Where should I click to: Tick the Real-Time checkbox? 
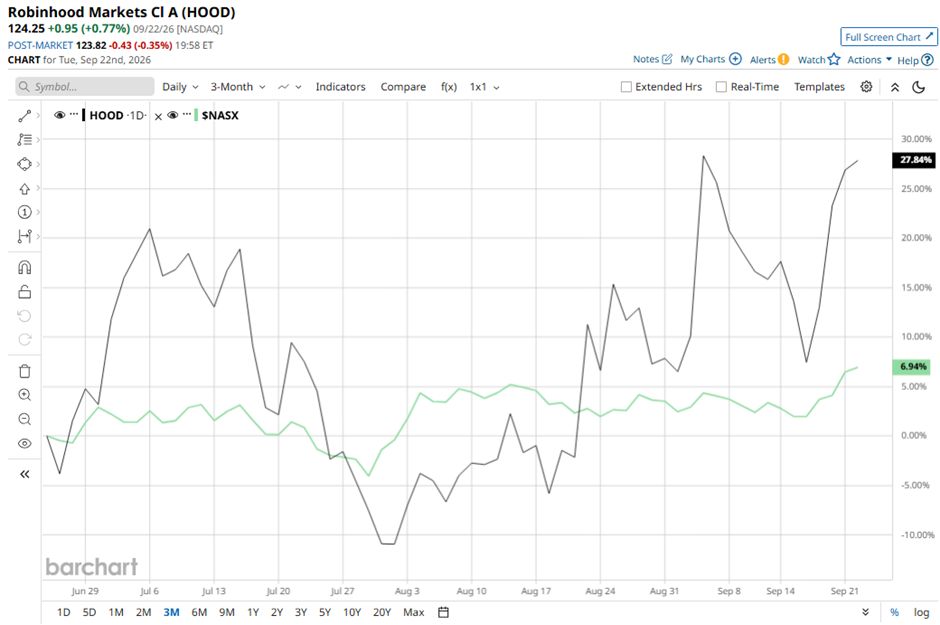pyautogui.click(x=721, y=87)
